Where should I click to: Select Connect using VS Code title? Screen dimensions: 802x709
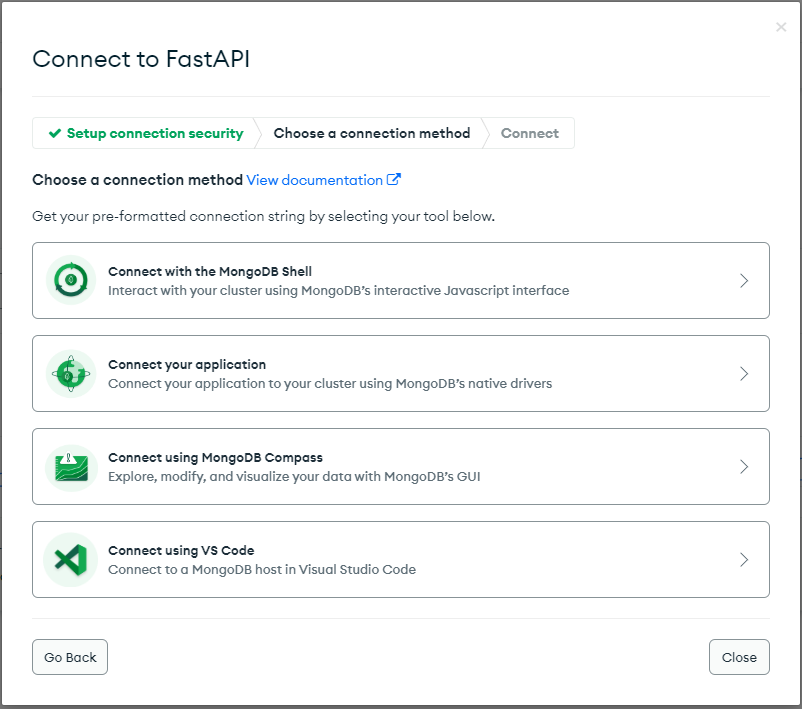[181, 550]
